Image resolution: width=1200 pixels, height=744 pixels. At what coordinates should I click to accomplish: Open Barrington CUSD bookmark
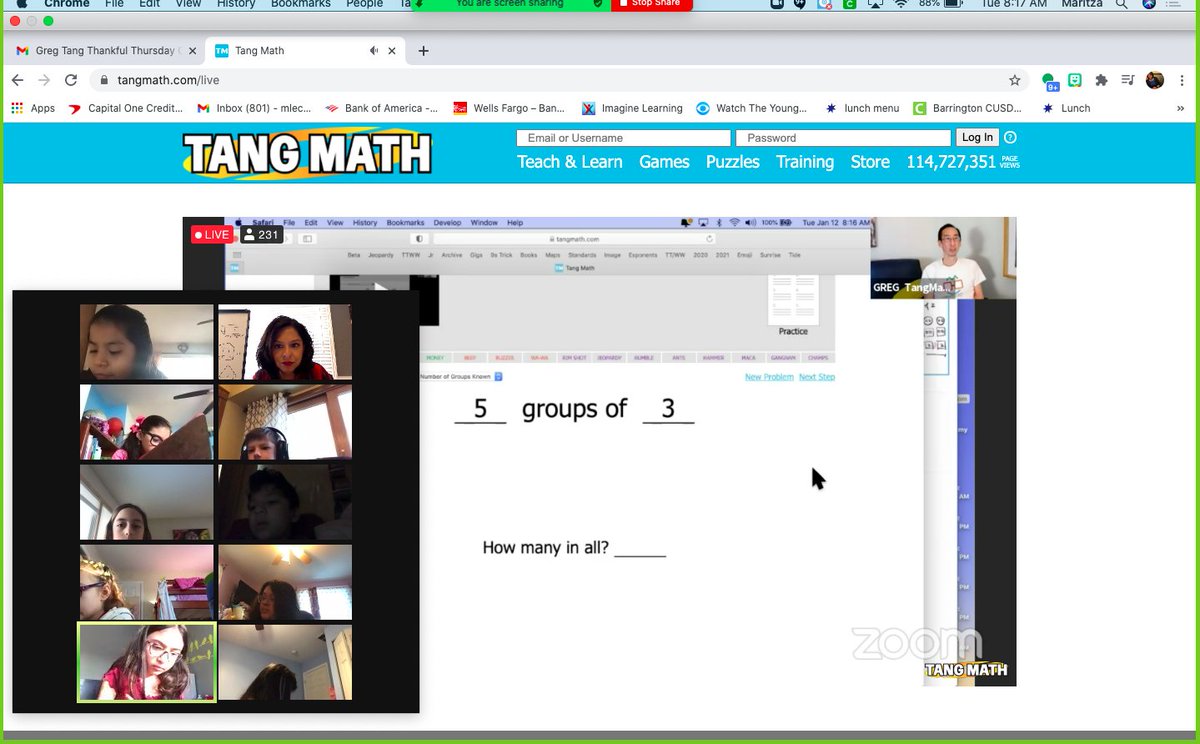pyautogui.click(x=968, y=108)
